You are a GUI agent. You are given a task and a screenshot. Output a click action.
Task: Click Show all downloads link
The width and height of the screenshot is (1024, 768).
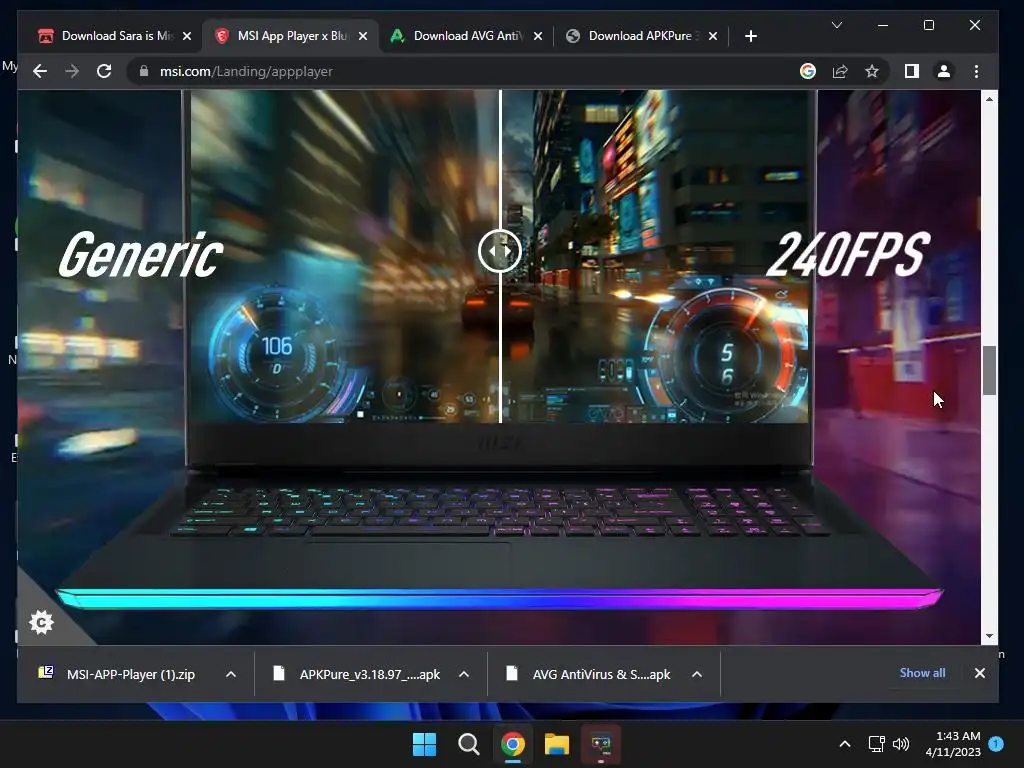pyautogui.click(x=922, y=673)
